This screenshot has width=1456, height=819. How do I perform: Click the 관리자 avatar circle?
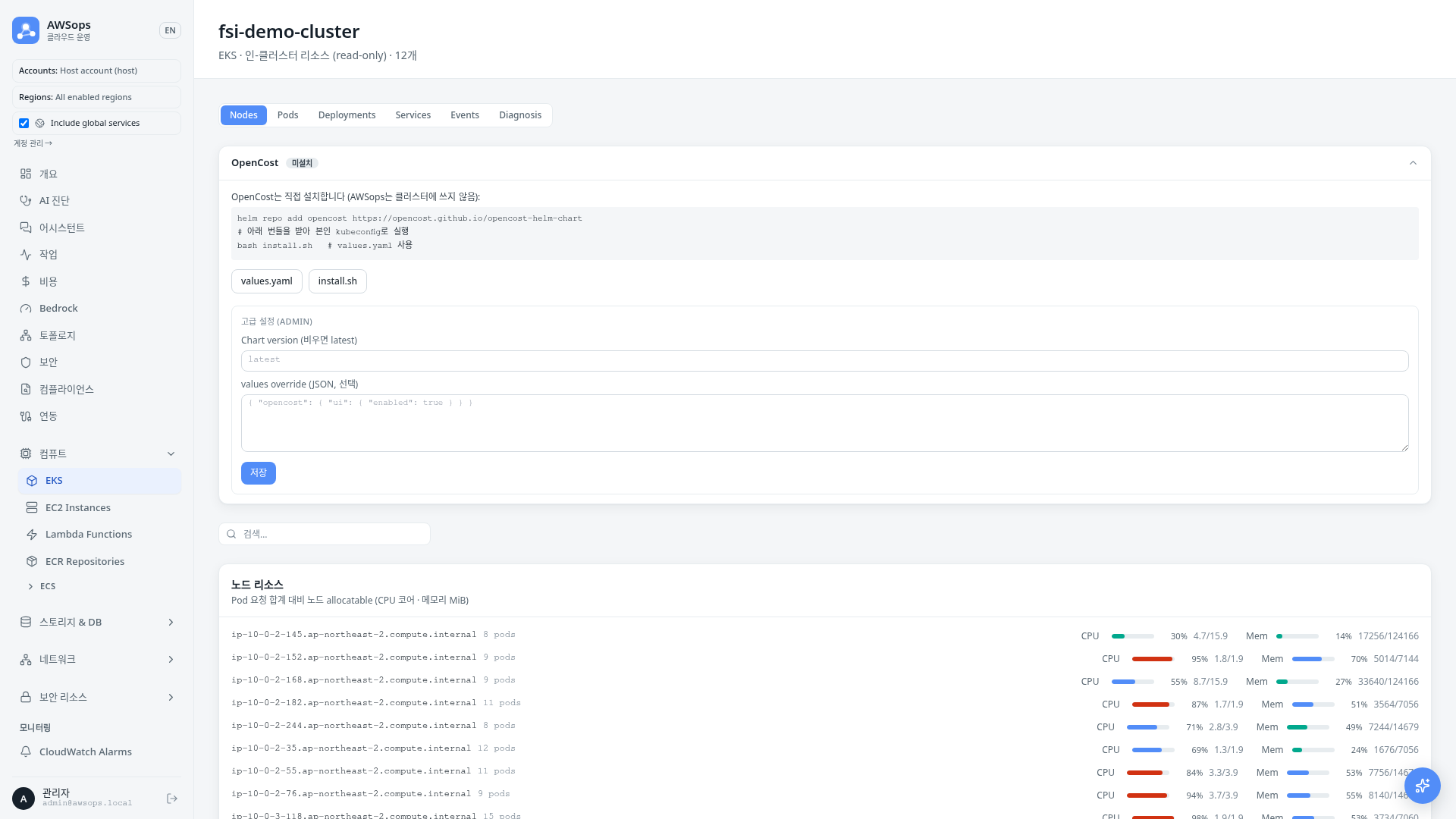(x=24, y=799)
